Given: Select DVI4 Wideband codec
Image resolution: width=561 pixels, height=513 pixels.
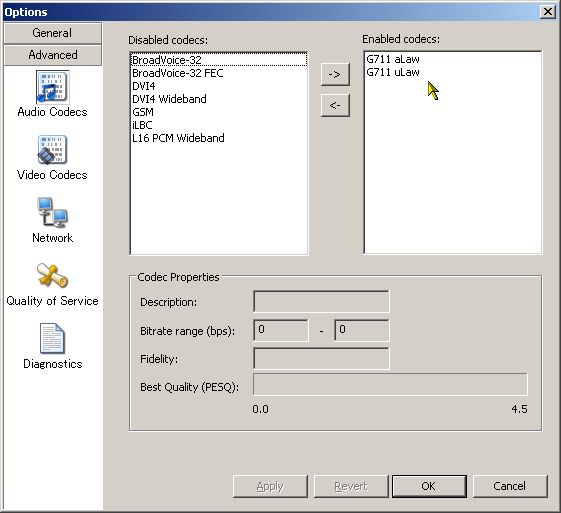Looking at the screenshot, I should [219, 99].
